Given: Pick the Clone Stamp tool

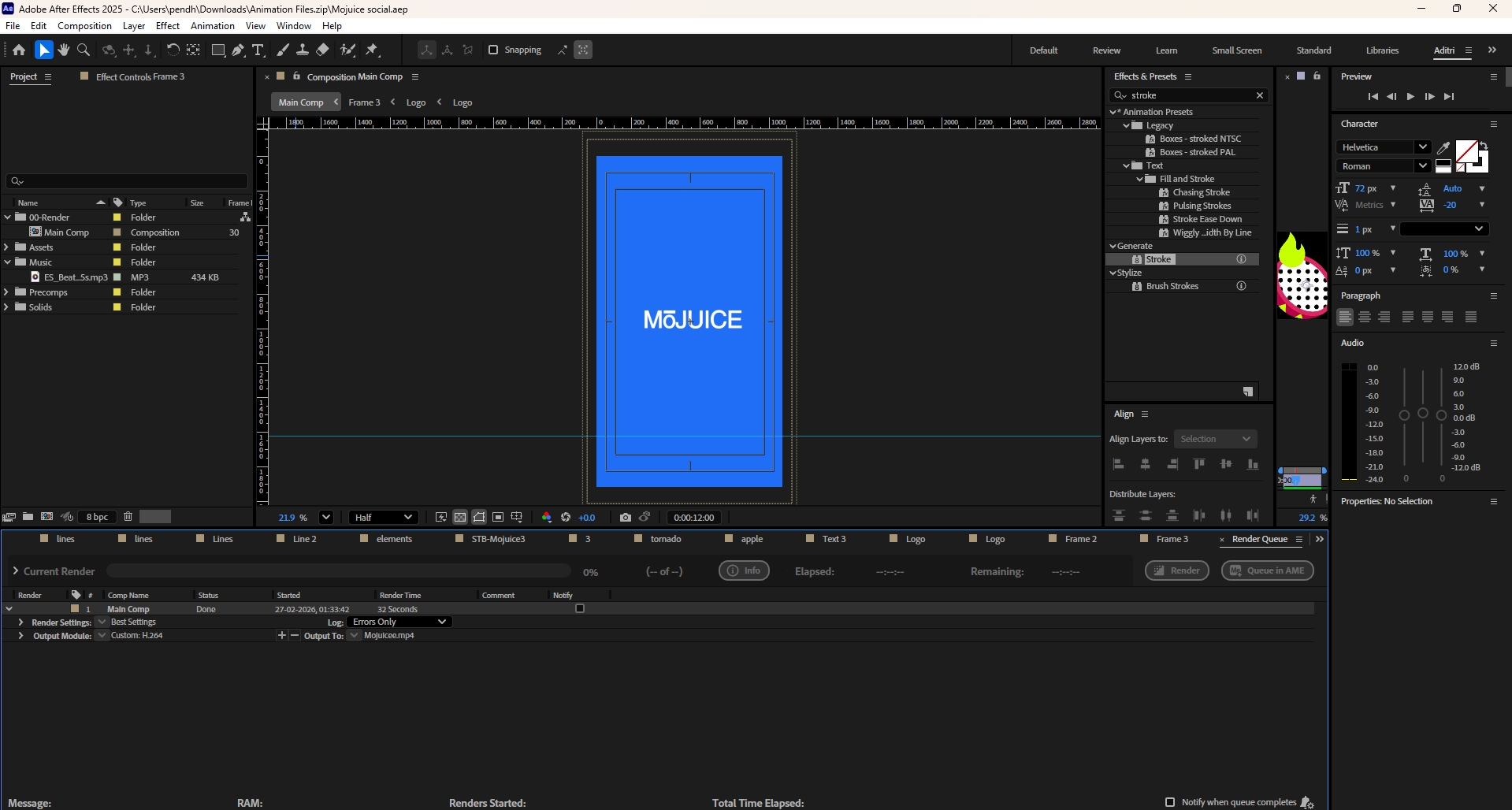Looking at the screenshot, I should [x=303, y=50].
